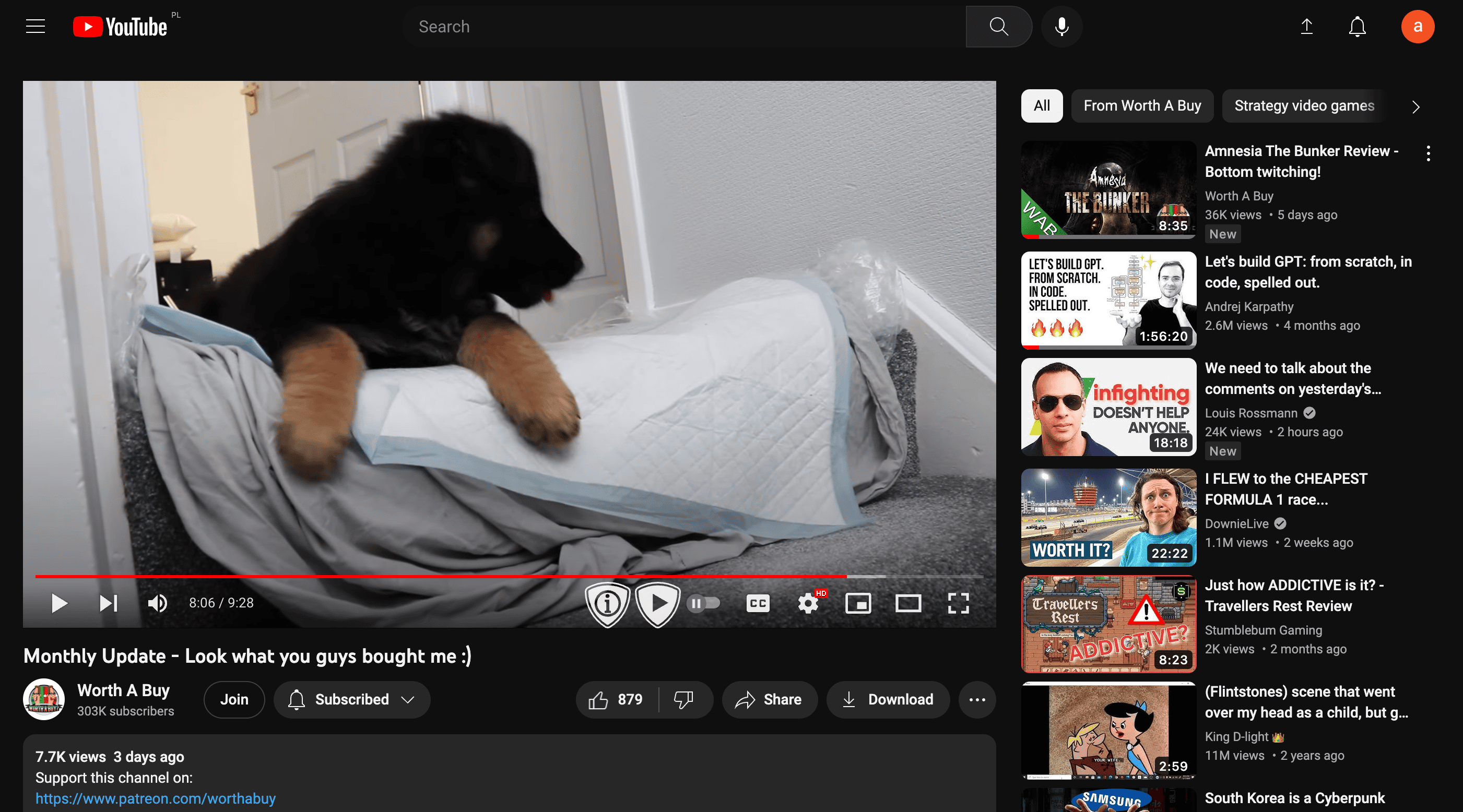Image resolution: width=1463 pixels, height=812 pixels.
Task: Enable miniplayer mode
Action: coord(858,603)
